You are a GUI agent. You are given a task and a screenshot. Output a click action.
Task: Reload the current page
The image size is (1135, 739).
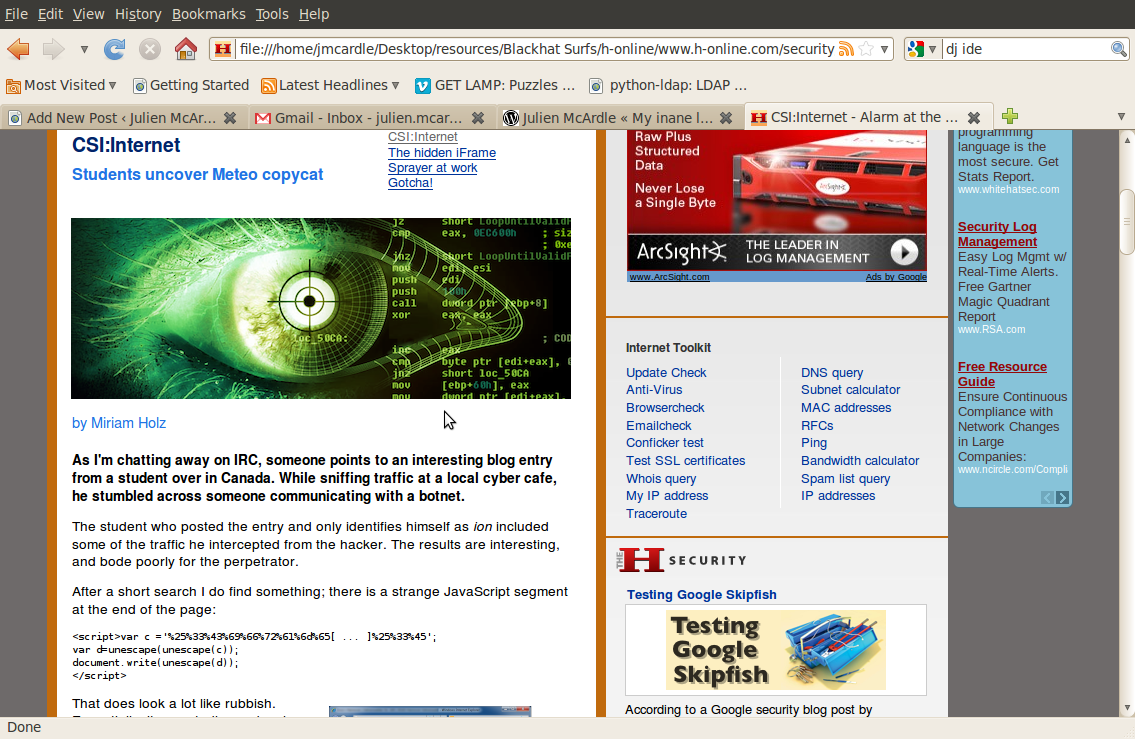(x=114, y=49)
